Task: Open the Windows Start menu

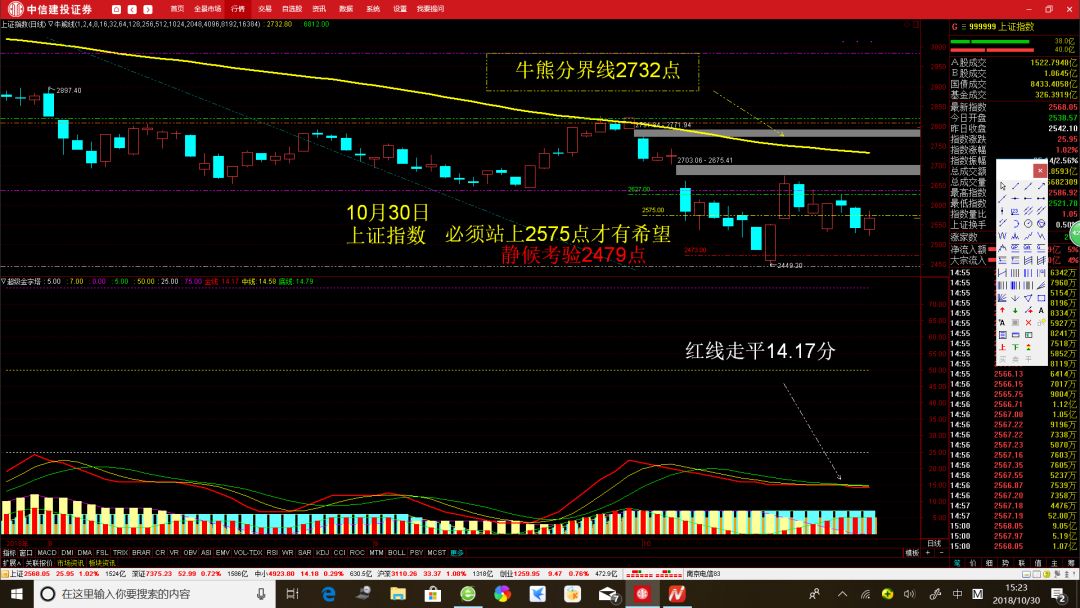Action: pyautogui.click(x=17, y=594)
